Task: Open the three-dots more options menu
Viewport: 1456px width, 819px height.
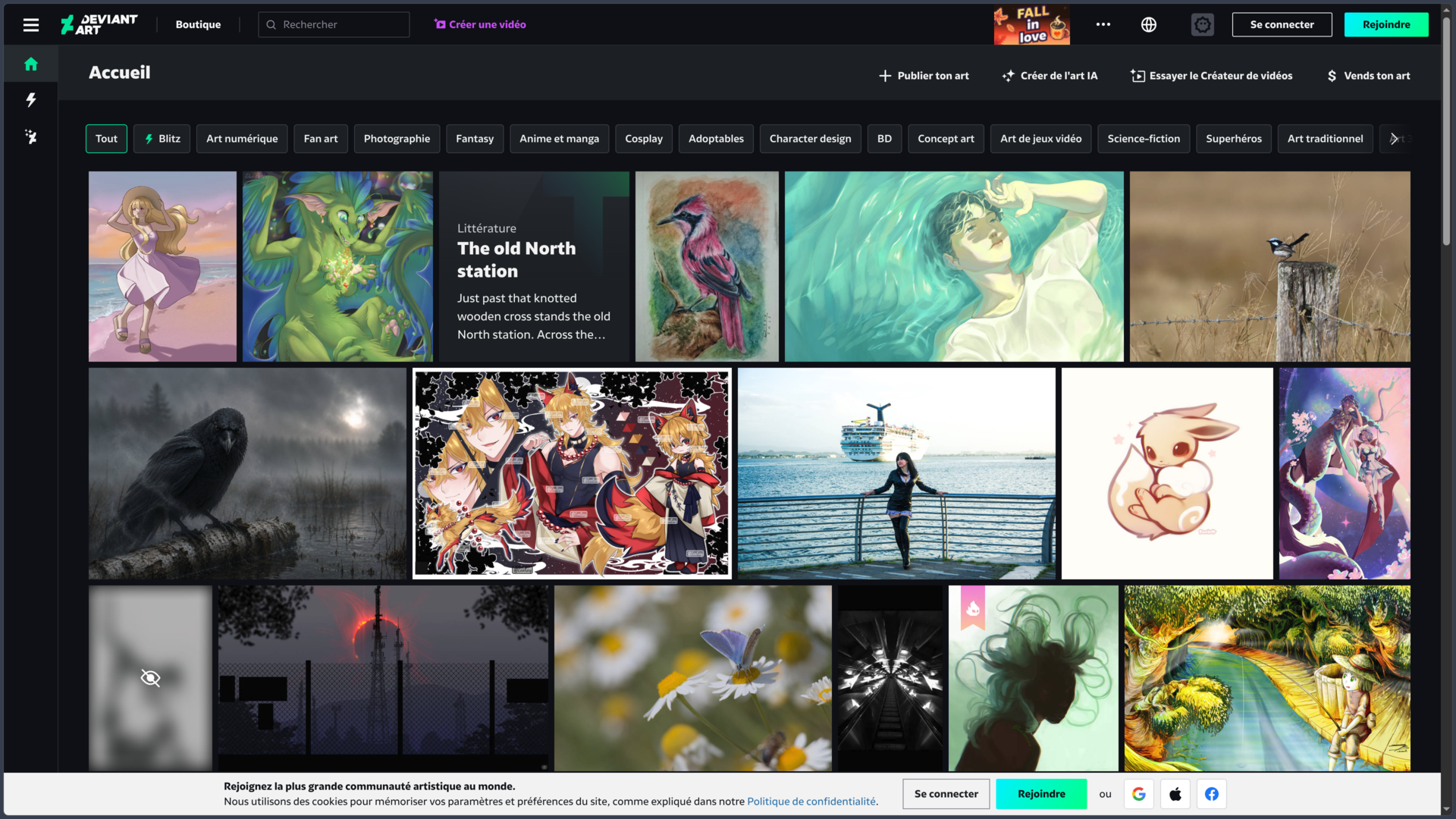Action: coord(1103,25)
